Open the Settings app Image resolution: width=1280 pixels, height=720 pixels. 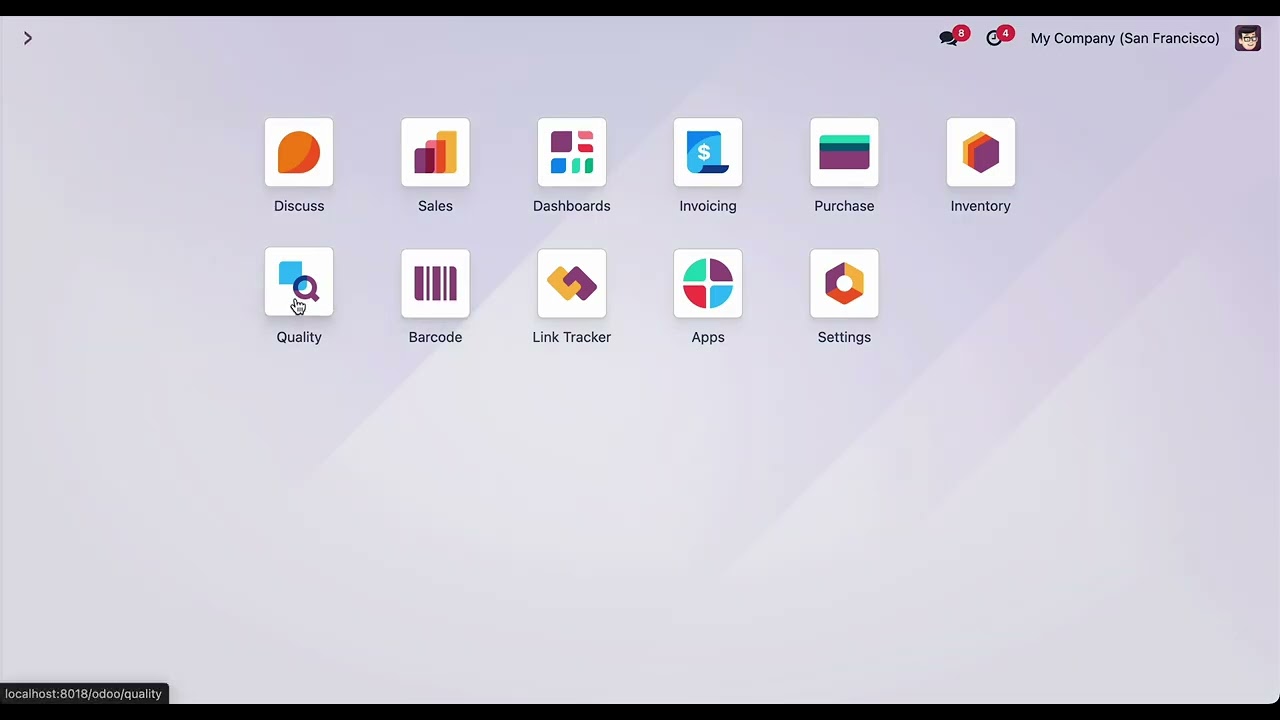point(844,283)
